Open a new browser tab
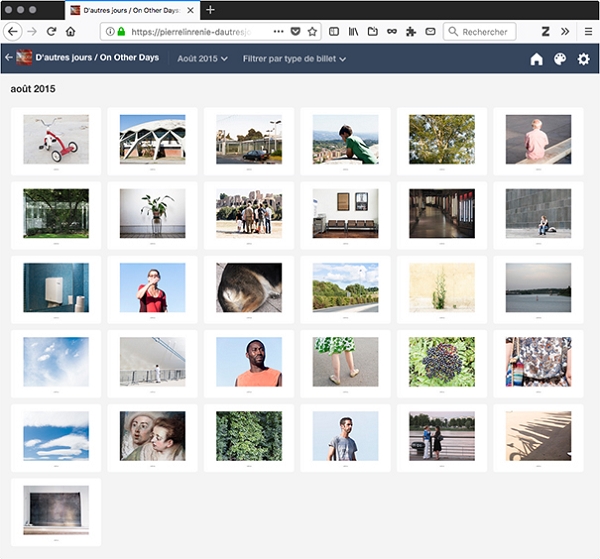The width and height of the screenshot is (600, 559). (x=210, y=9)
